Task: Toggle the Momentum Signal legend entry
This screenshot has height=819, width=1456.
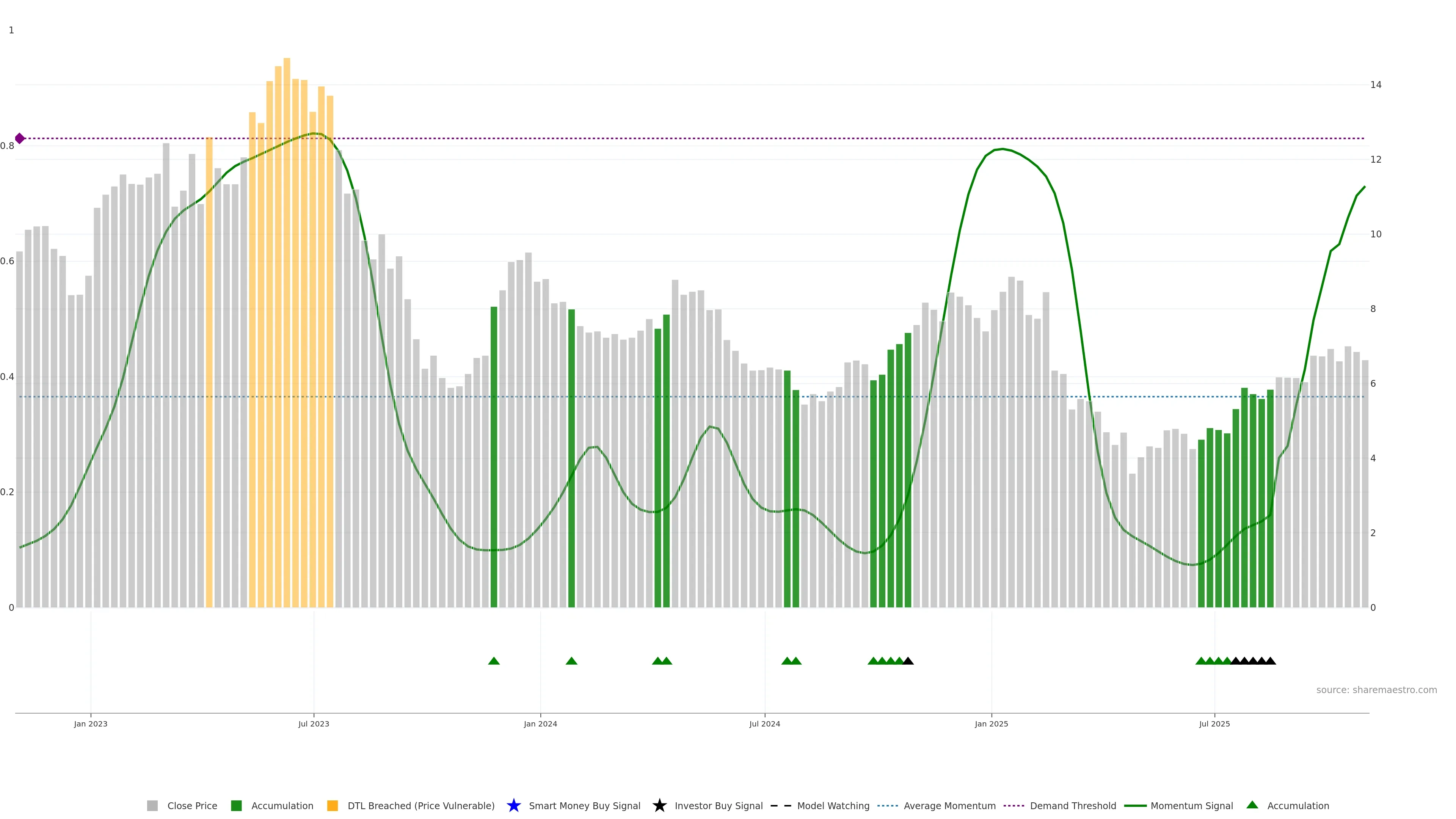Action: pyautogui.click(x=1191, y=805)
